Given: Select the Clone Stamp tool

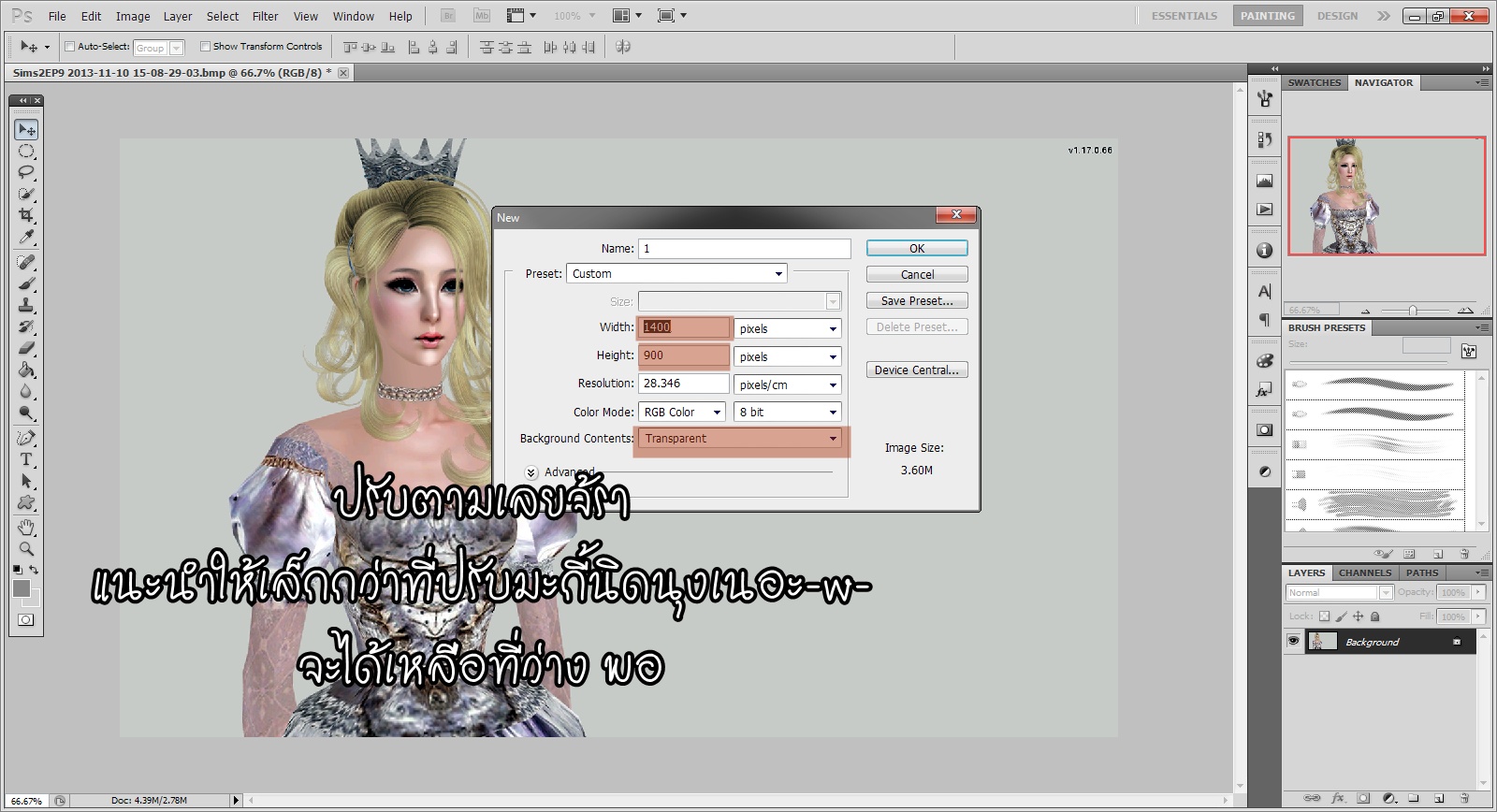Looking at the screenshot, I should click(26, 305).
